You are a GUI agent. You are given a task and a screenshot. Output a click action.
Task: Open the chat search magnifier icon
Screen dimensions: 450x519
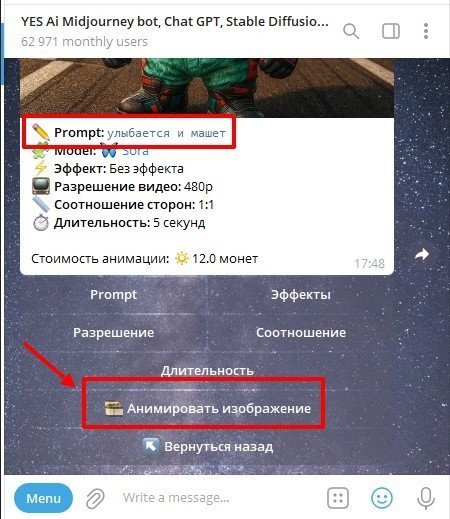pos(351,32)
